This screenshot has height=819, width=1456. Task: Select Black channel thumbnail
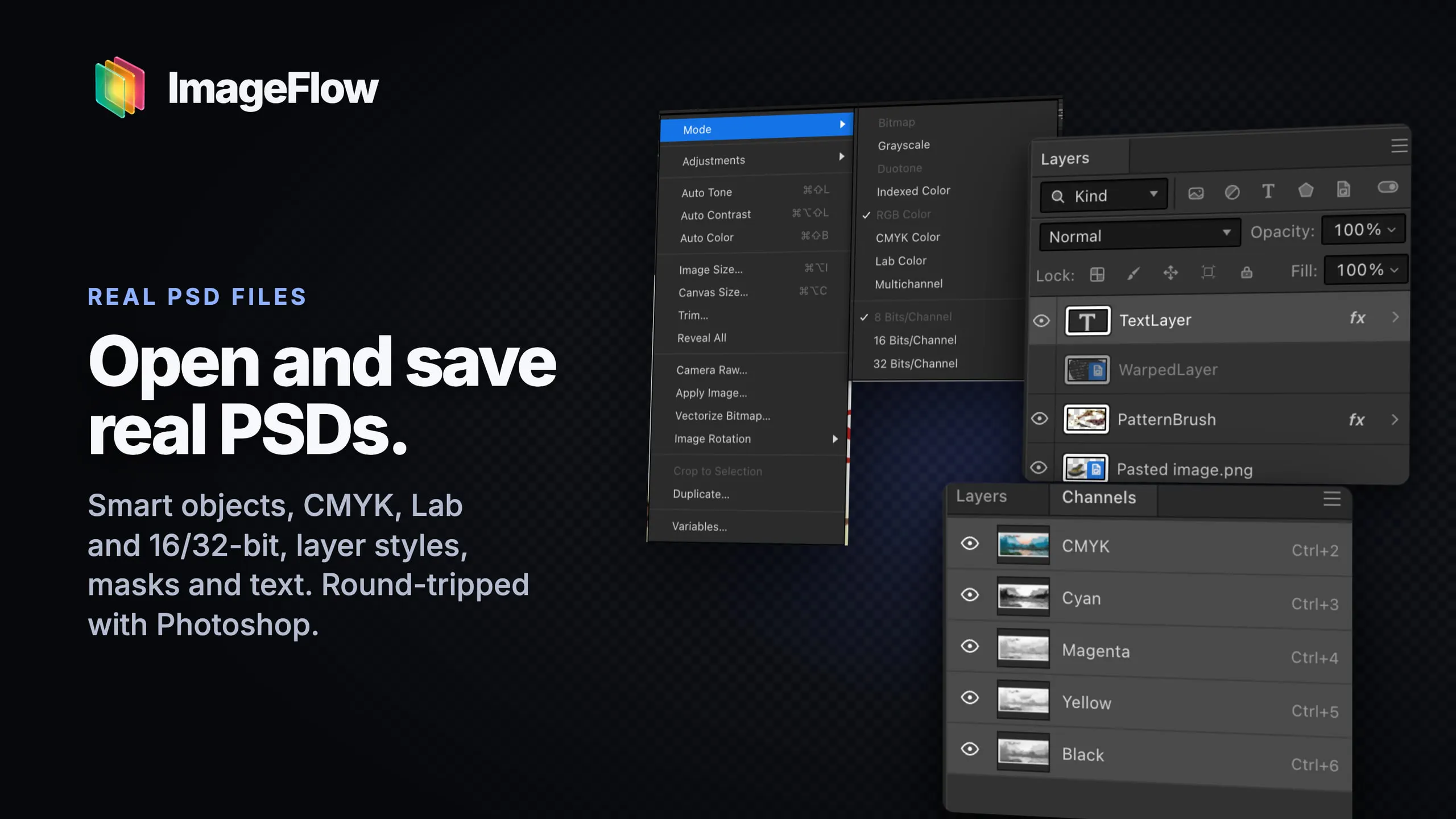pyautogui.click(x=1023, y=752)
